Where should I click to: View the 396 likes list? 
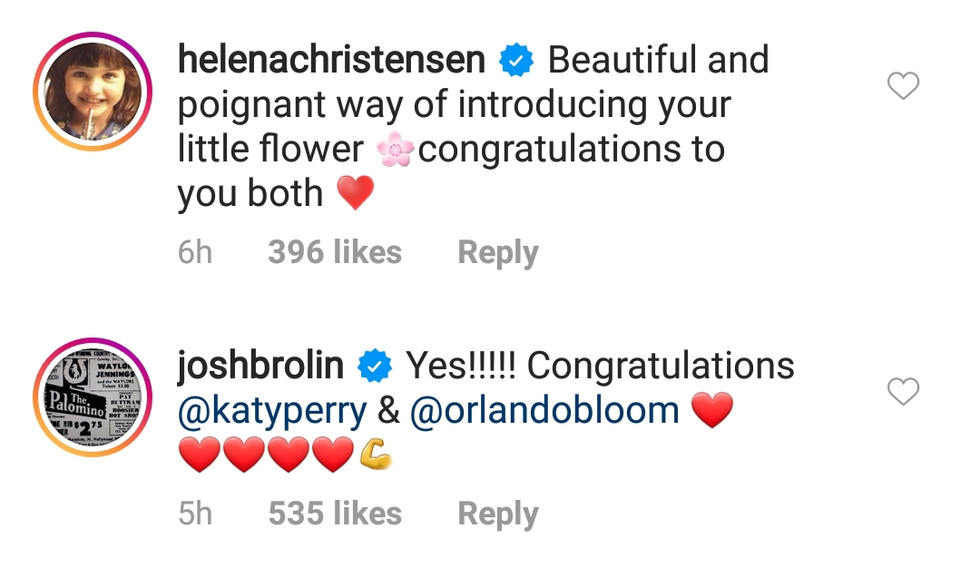coord(334,253)
